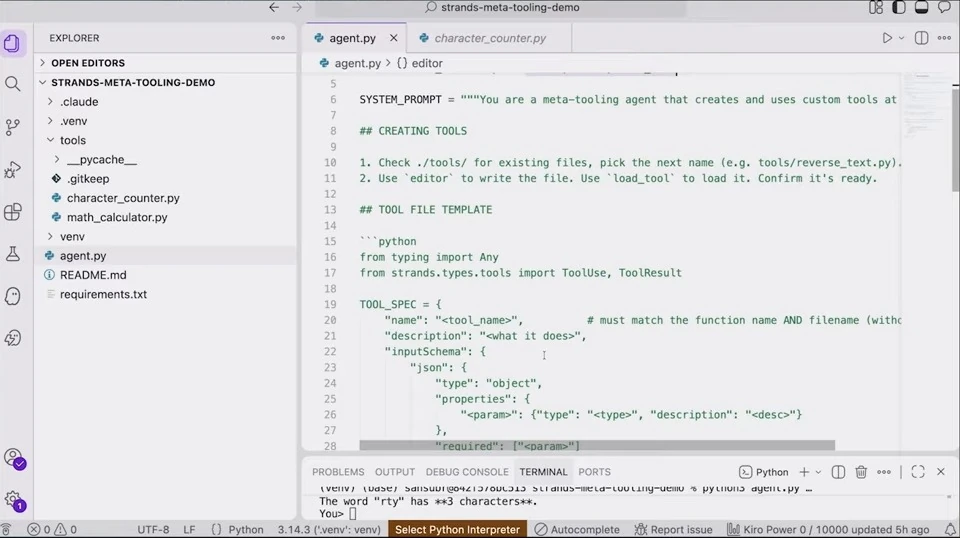Click Report issue in status bar

(x=673, y=529)
